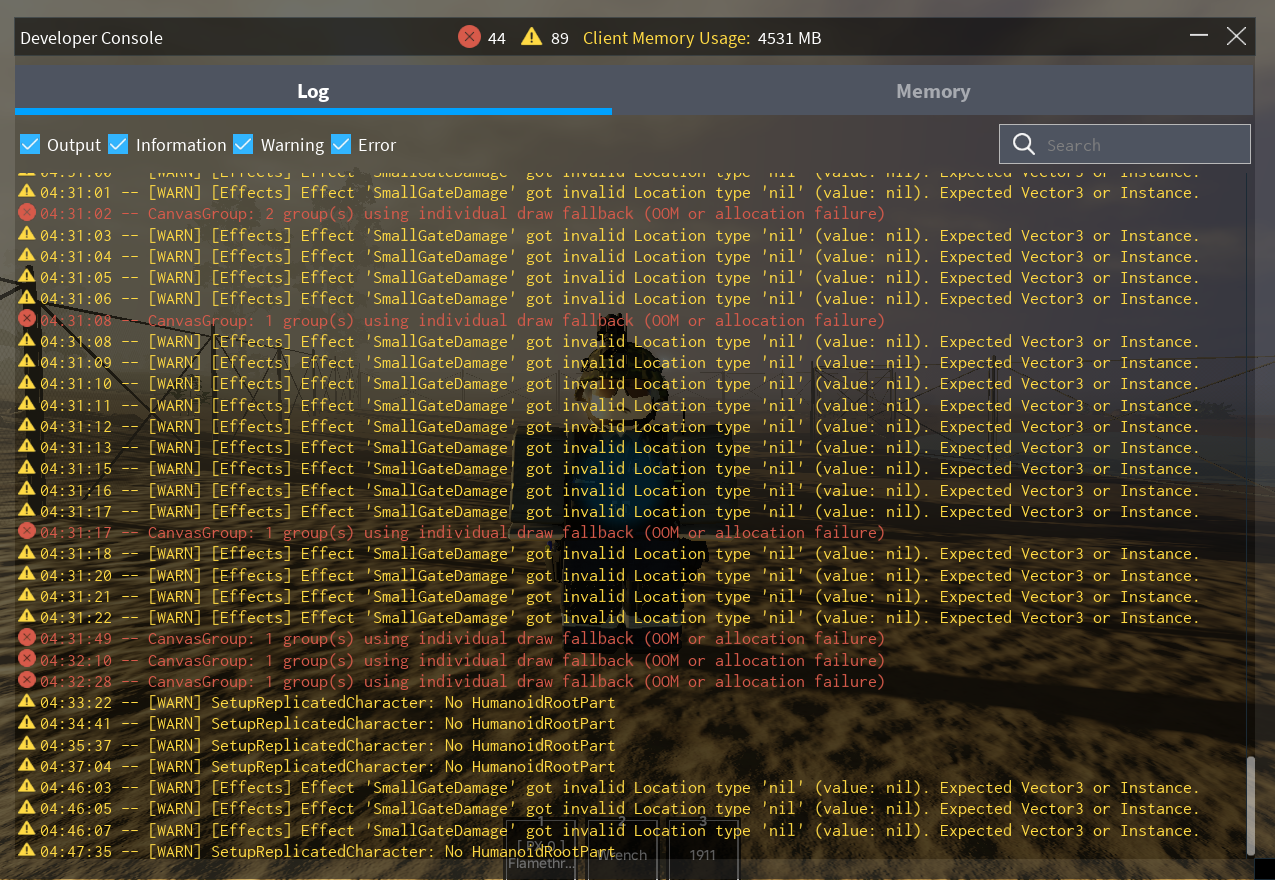Click the error icon on 04:31:17 row

[27, 531]
